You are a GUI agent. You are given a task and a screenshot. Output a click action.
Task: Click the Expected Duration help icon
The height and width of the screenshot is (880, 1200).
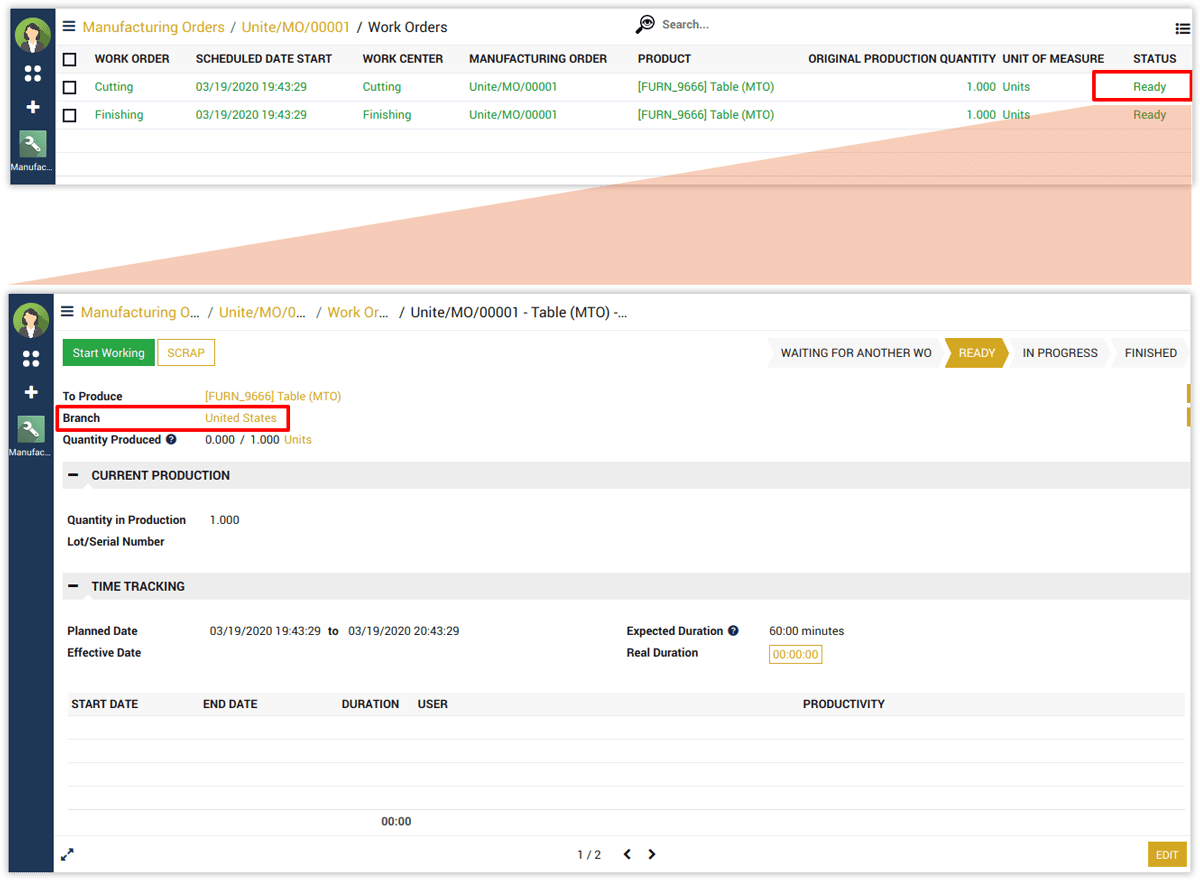(x=733, y=631)
